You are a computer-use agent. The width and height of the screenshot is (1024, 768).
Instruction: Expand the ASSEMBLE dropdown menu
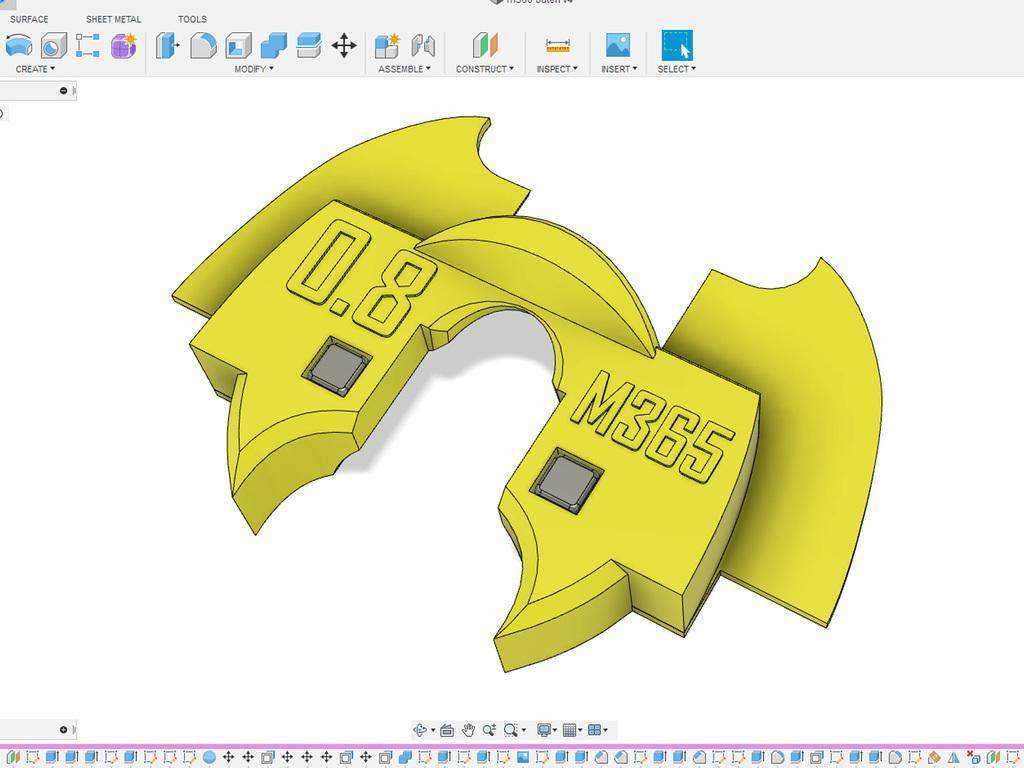pos(404,69)
